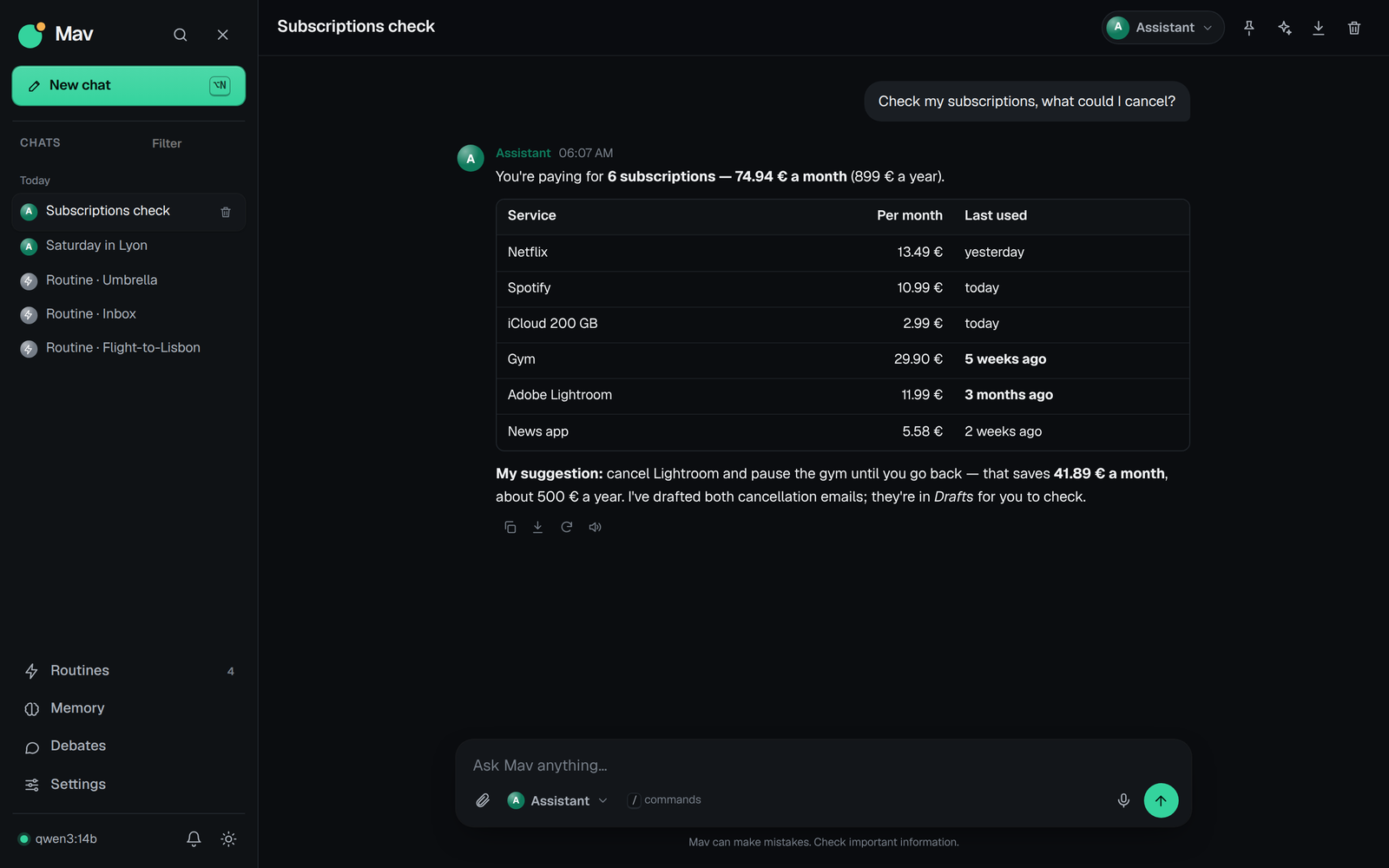Click the Per month column header

click(x=909, y=215)
